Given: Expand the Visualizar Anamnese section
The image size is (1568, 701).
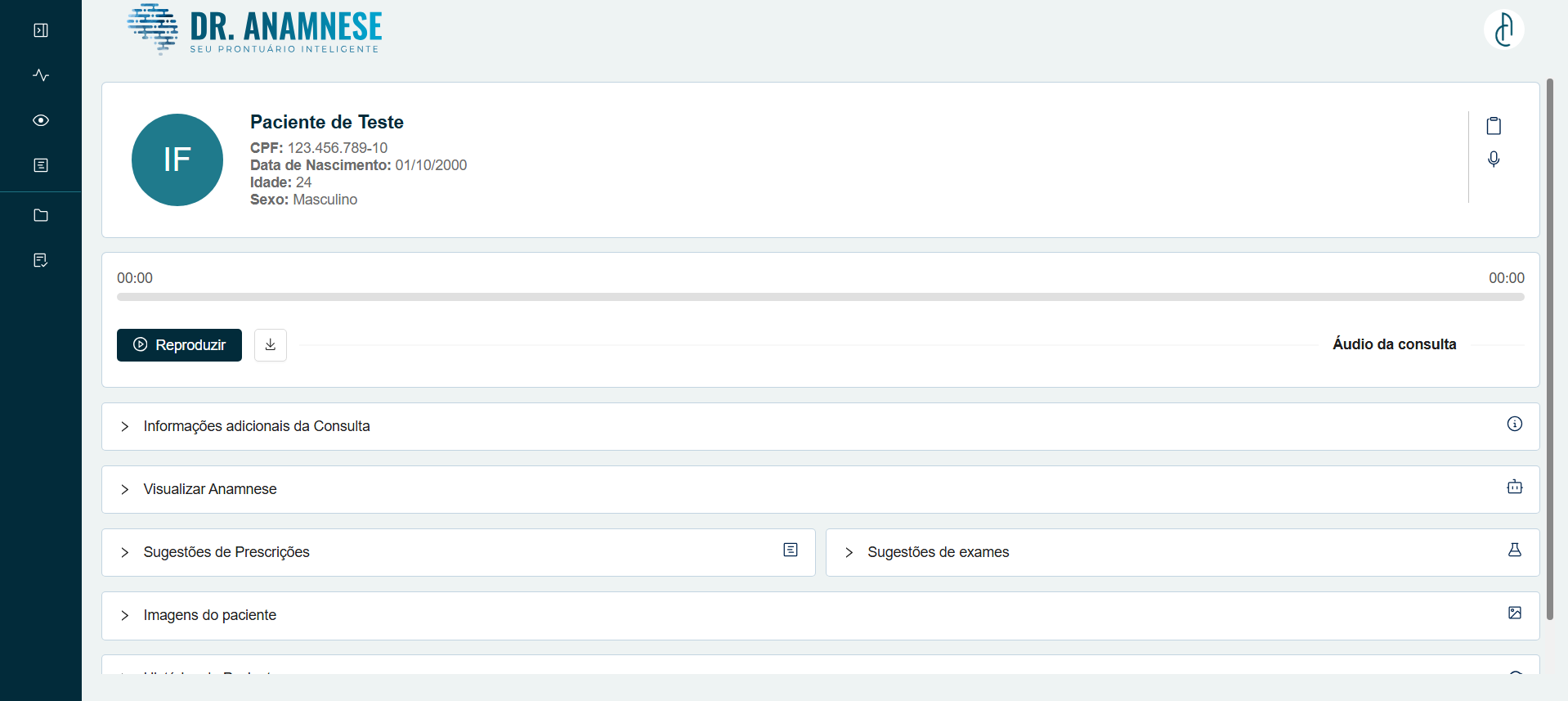Looking at the screenshot, I should (x=210, y=489).
